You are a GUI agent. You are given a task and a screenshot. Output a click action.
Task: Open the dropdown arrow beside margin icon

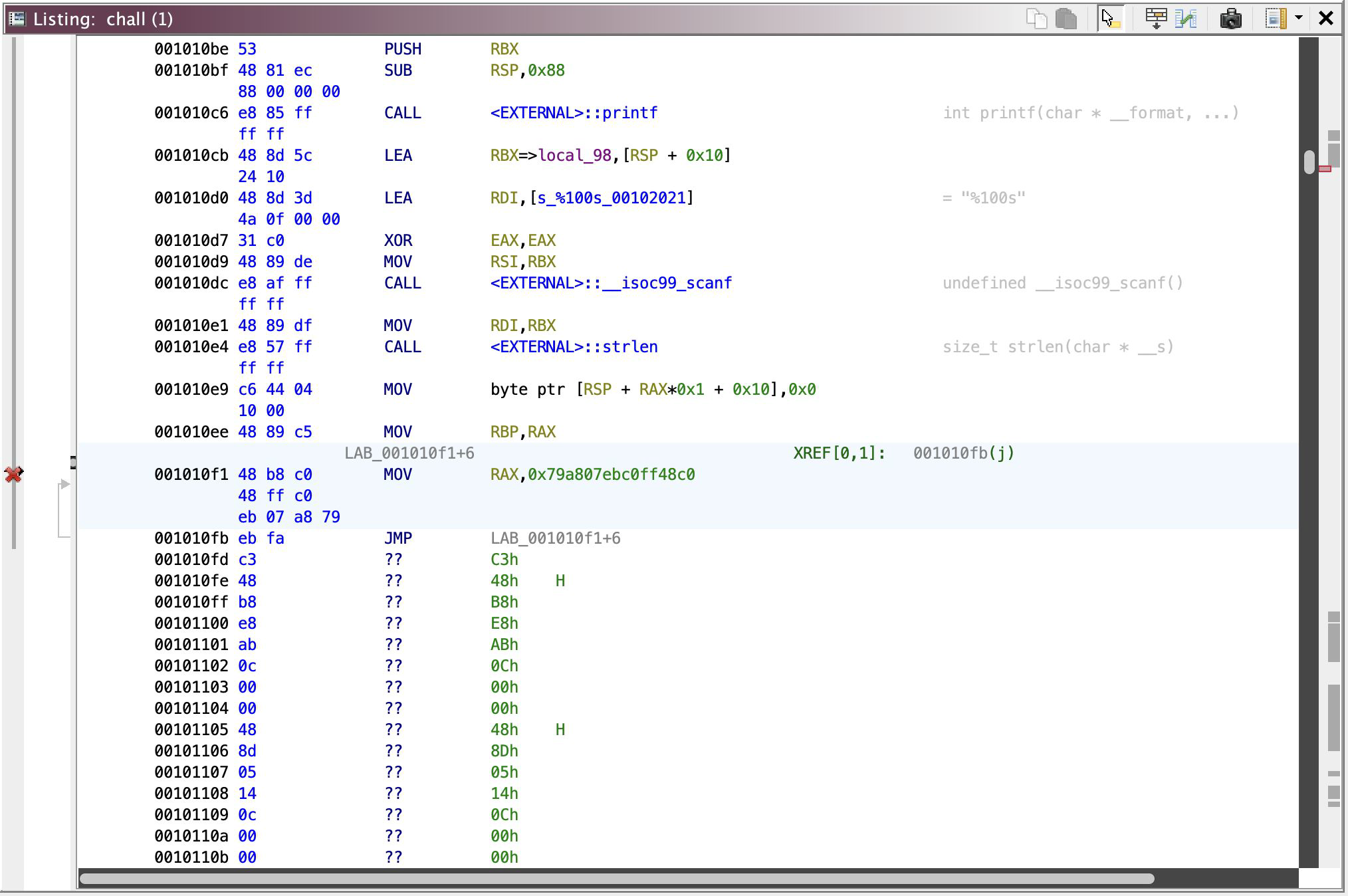[1298, 19]
